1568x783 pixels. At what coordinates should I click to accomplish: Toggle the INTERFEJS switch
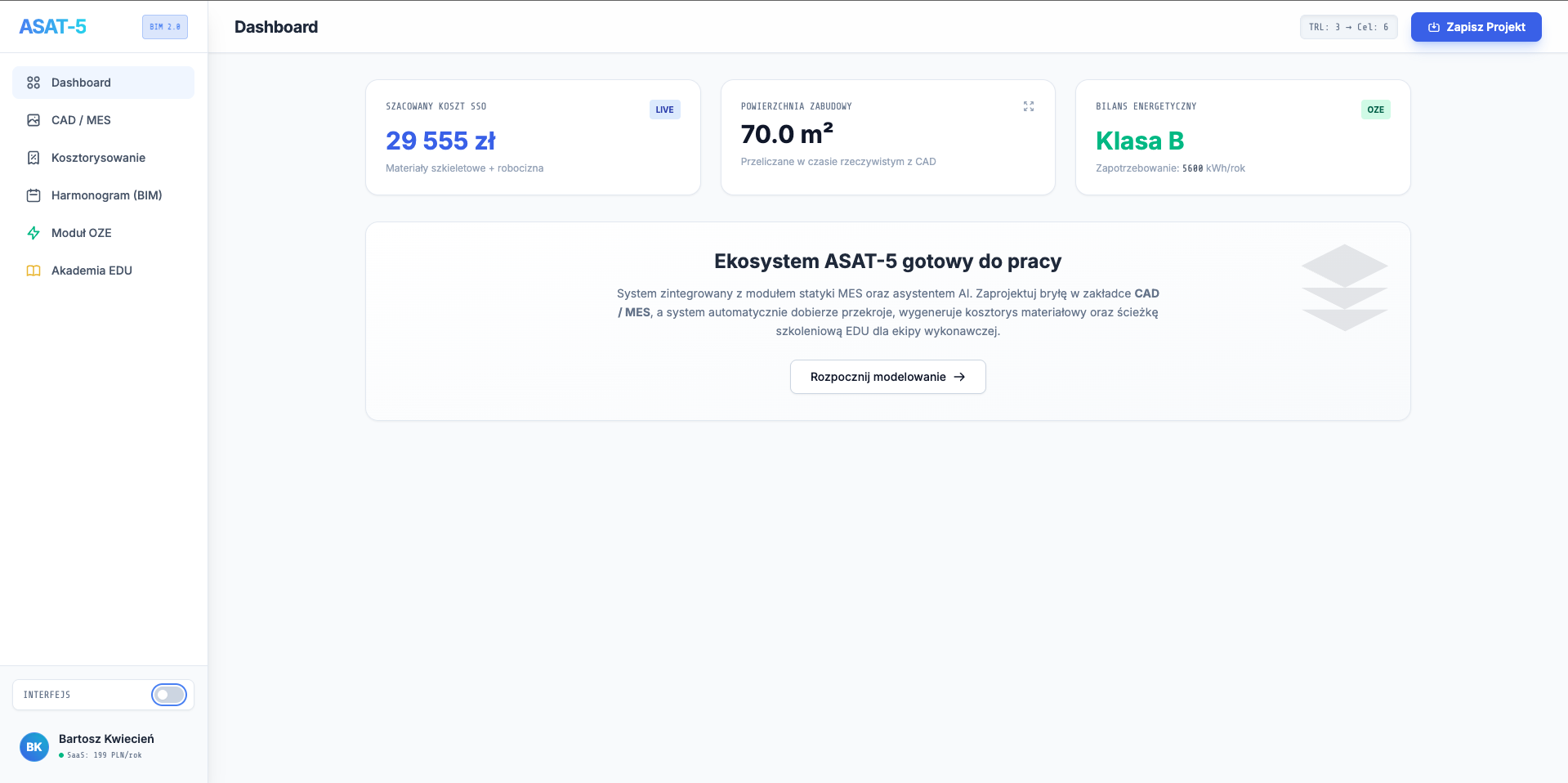[169, 695]
